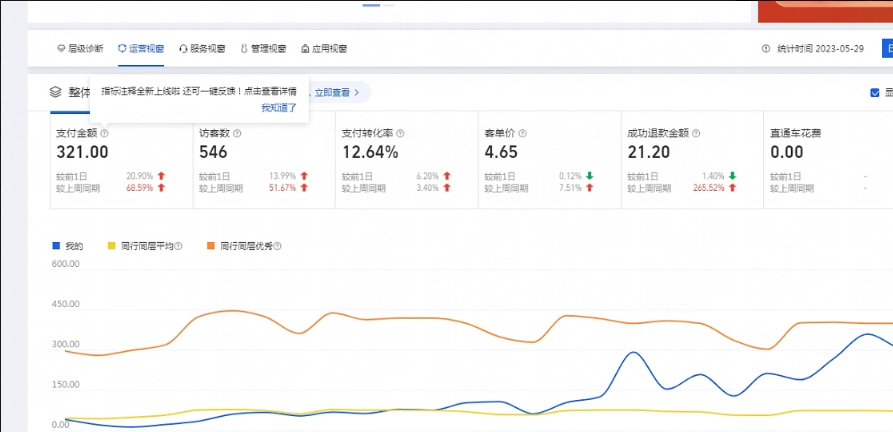Click the clock icon beside 统计时间
893x432 pixels.
pos(766,48)
